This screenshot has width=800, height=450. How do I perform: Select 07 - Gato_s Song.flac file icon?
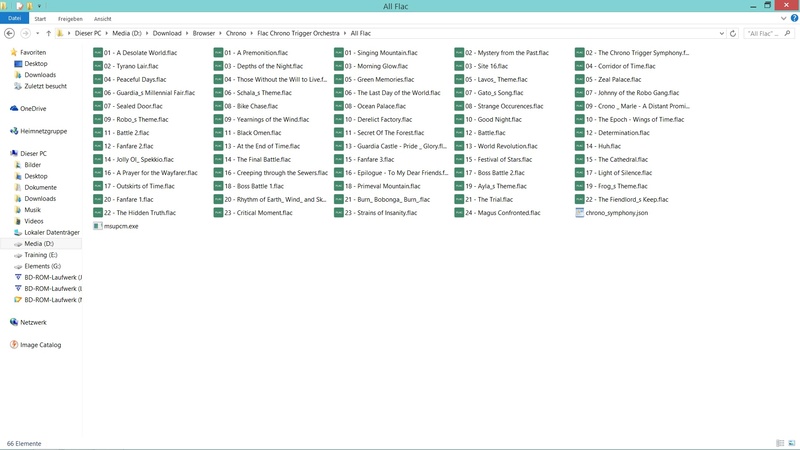click(459, 93)
